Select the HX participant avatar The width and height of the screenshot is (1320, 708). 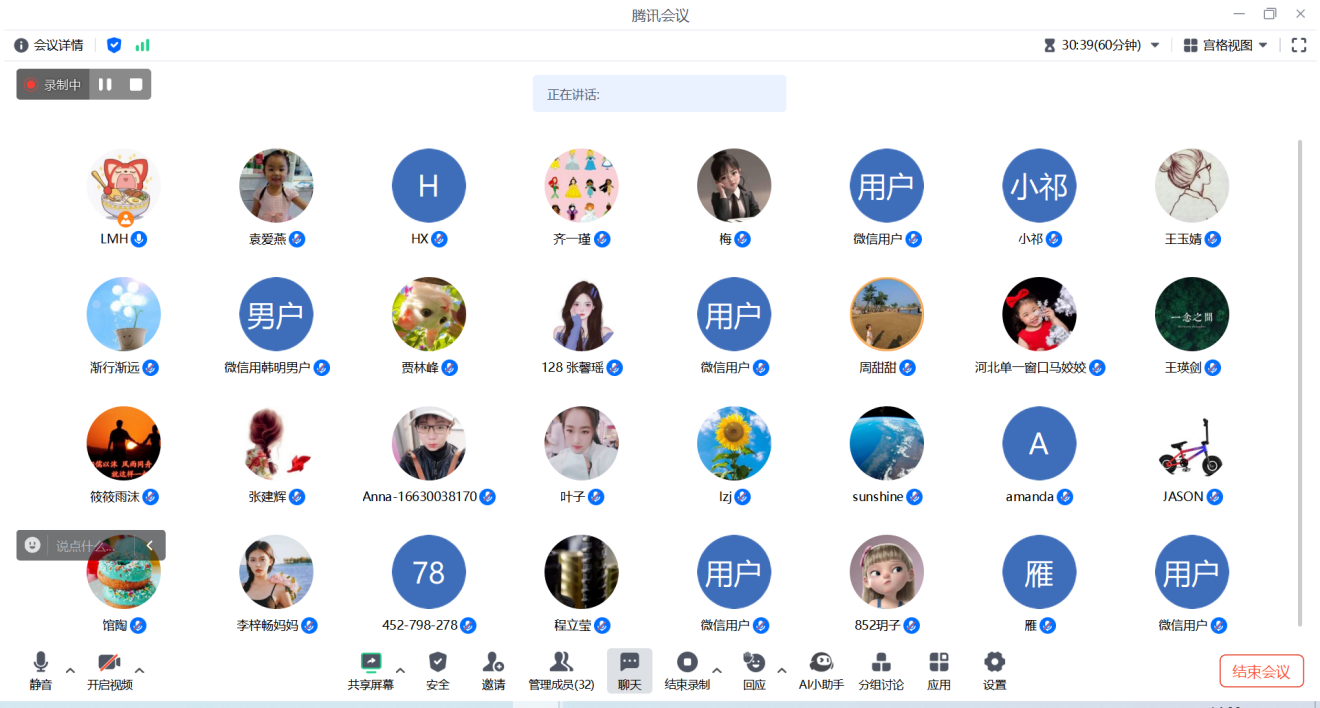pyautogui.click(x=428, y=186)
